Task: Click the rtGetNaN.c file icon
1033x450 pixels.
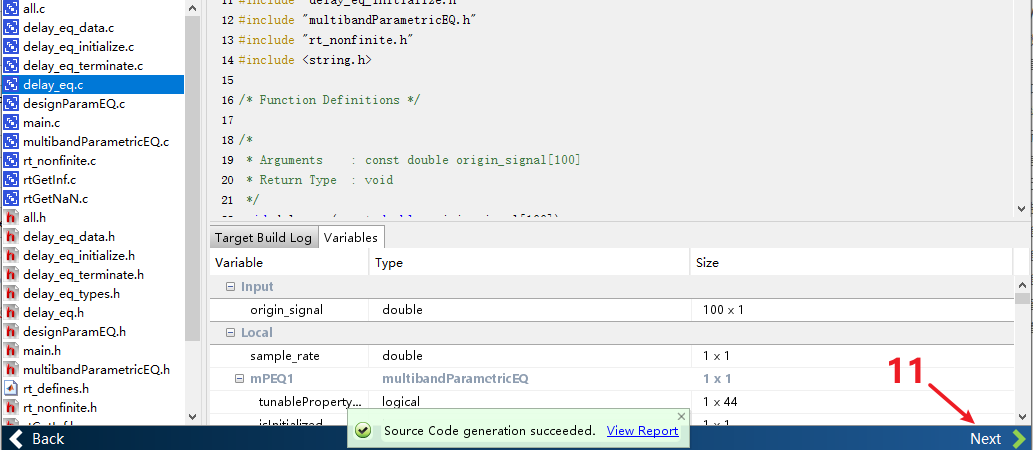Action: click(11, 198)
